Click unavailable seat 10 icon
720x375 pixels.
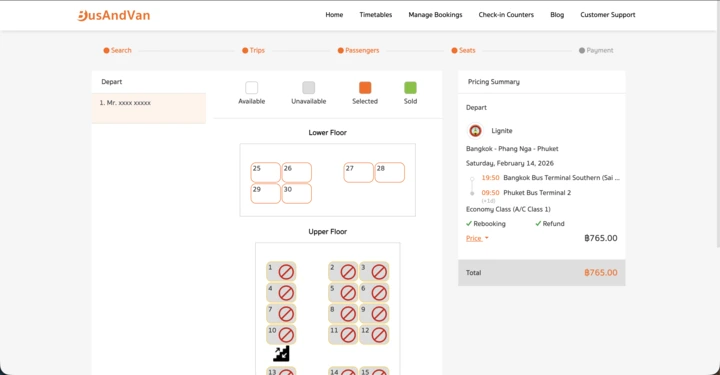point(286,335)
